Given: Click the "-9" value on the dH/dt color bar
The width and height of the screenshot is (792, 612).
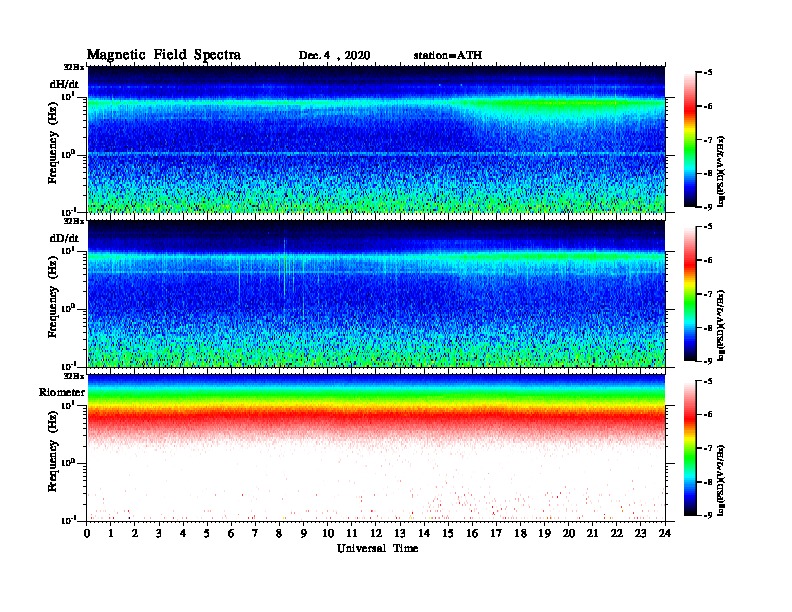Looking at the screenshot, I should click(x=708, y=207).
